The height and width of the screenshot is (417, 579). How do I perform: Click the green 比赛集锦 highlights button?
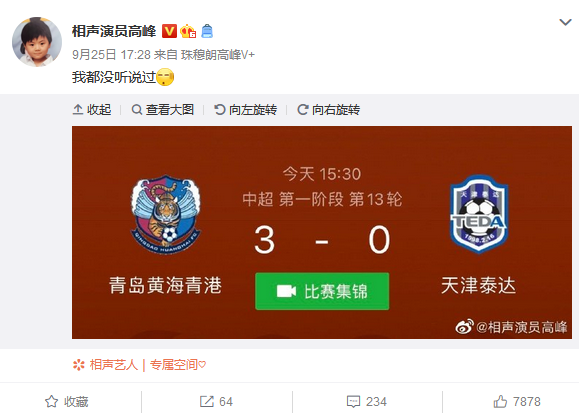click(322, 291)
